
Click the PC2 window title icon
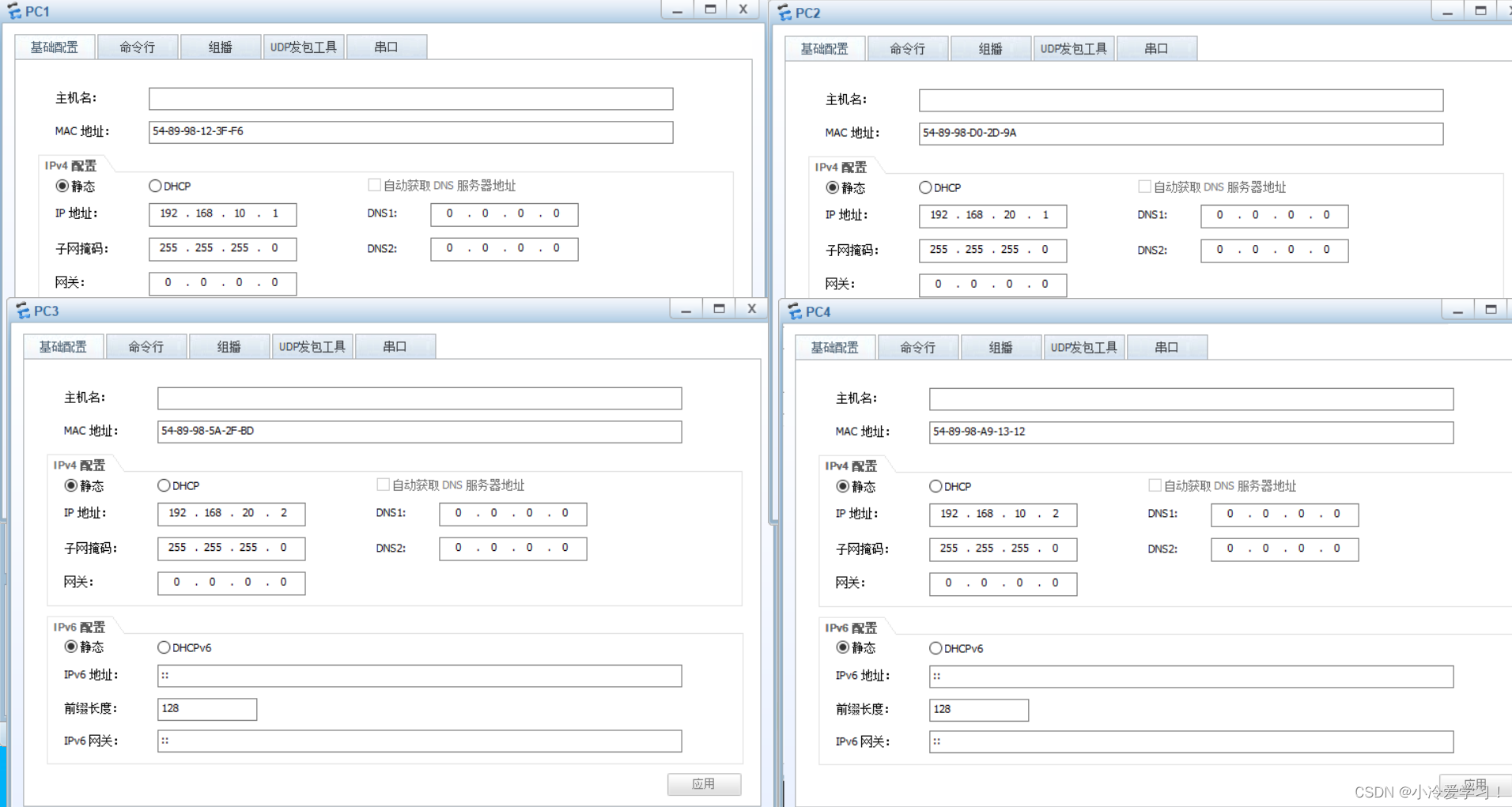coord(784,13)
